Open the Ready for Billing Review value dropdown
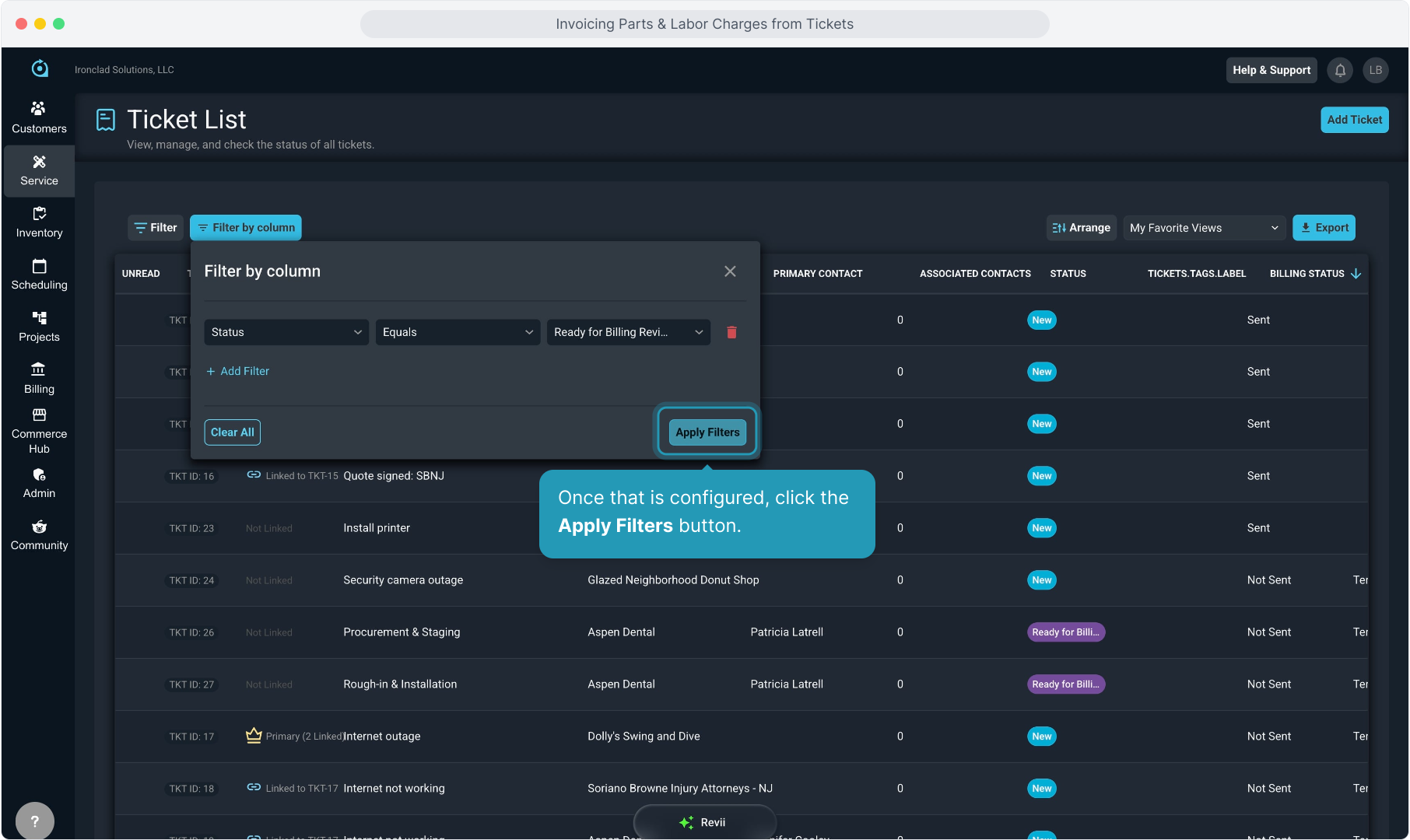Viewport: 1410px width, 840px height. click(628, 332)
